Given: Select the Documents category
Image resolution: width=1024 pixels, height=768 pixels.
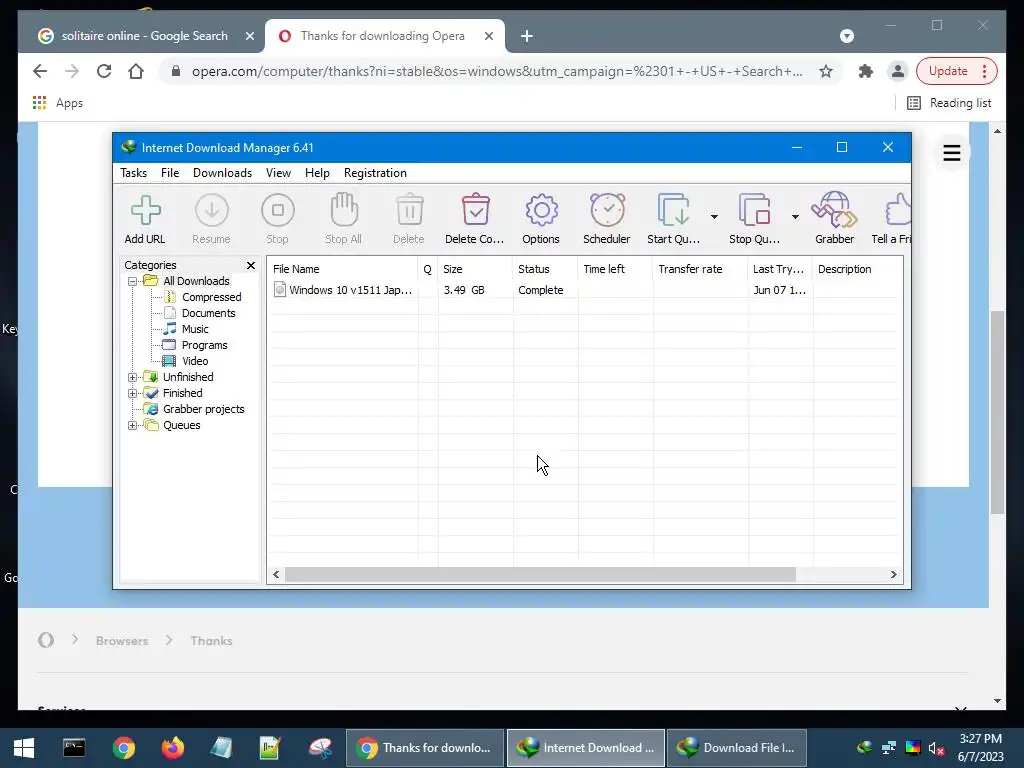Looking at the screenshot, I should (208, 313).
